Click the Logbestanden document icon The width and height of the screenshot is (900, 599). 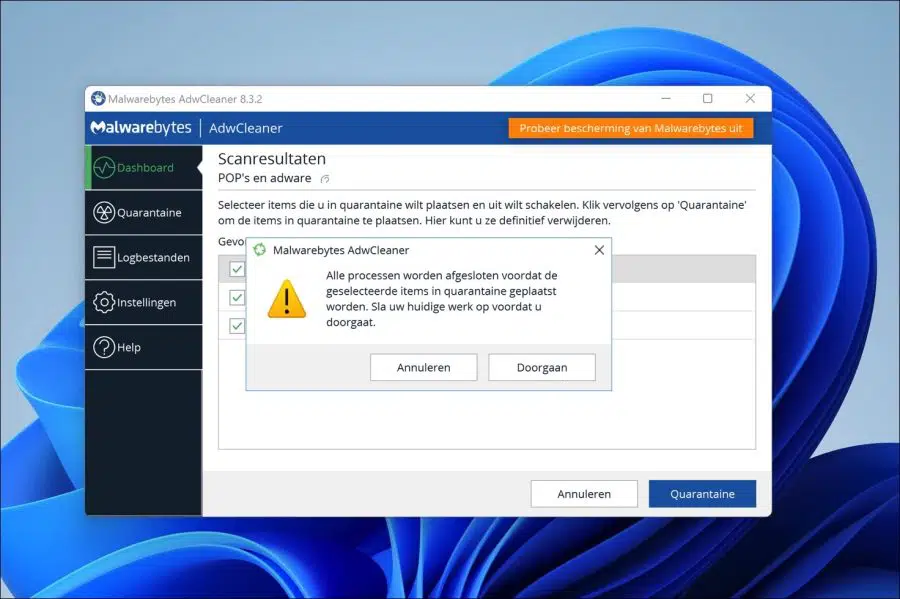click(104, 257)
